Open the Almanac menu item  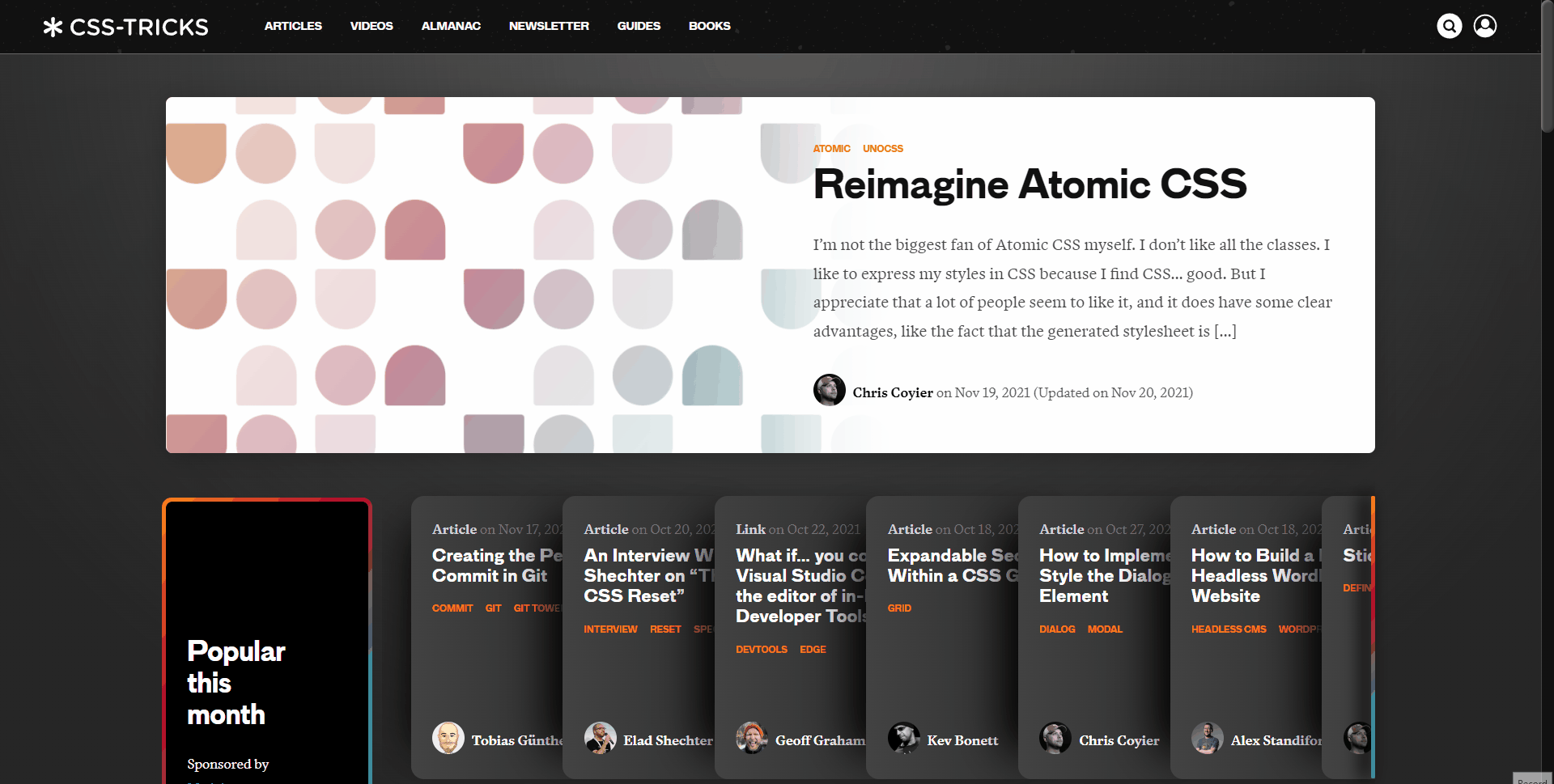point(451,26)
